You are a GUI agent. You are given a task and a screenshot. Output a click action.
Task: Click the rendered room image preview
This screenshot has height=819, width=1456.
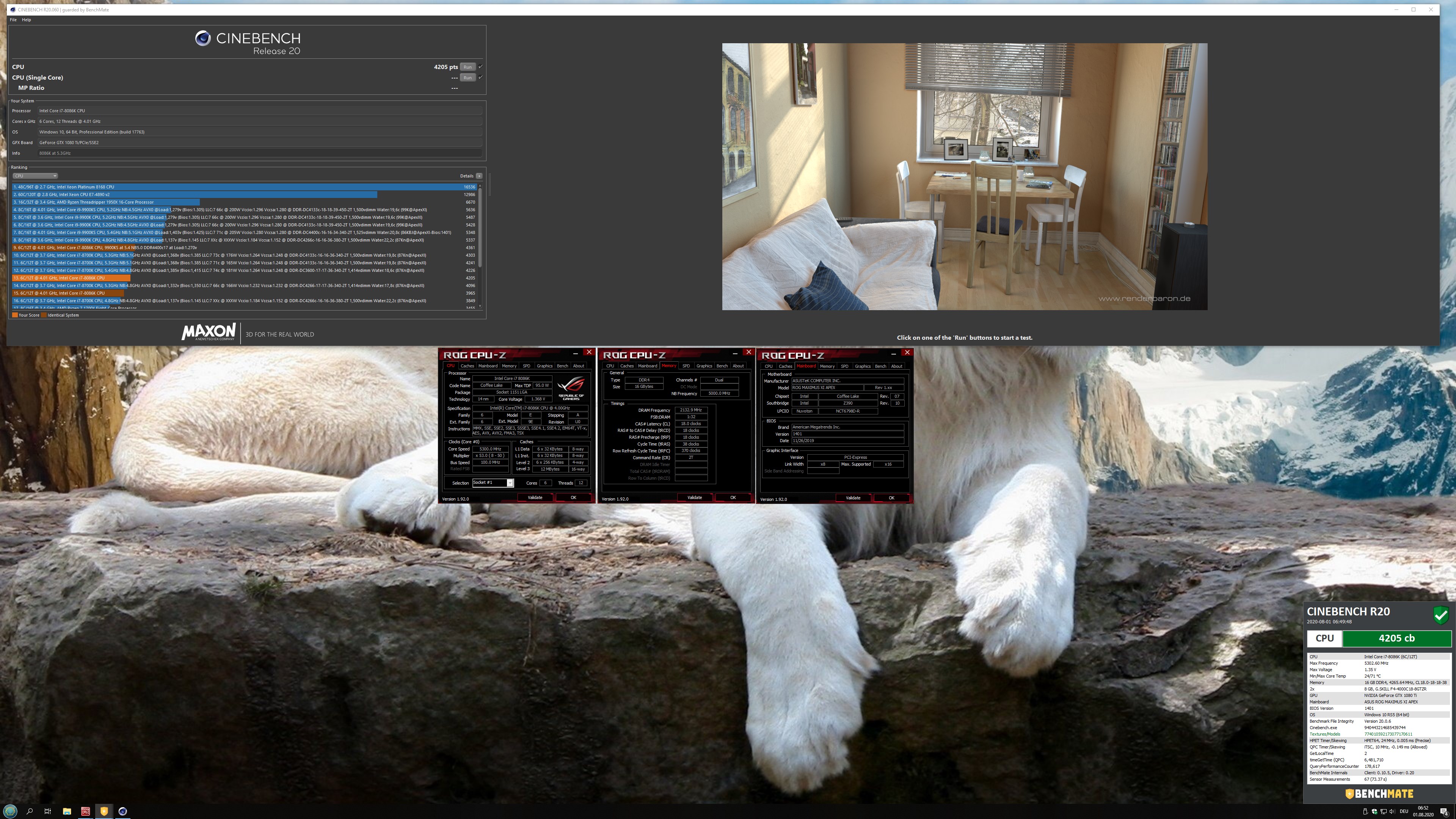click(964, 176)
